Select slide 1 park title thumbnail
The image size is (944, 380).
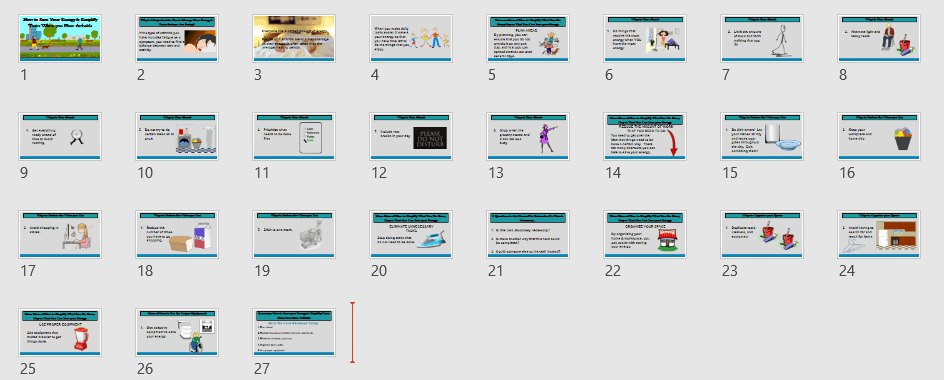point(60,39)
